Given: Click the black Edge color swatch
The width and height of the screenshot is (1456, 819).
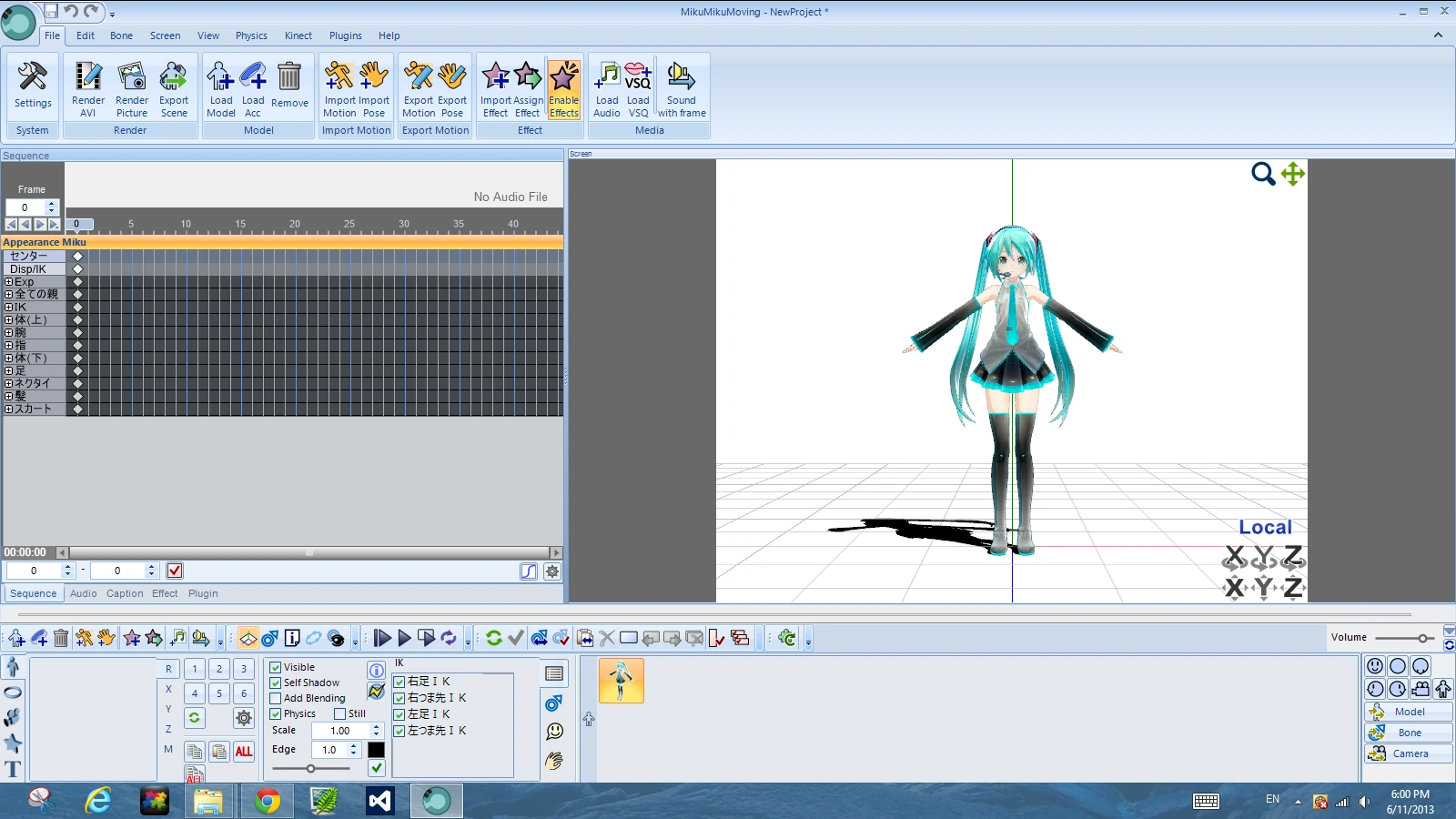Looking at the screenshot, I should pos(376,750).
